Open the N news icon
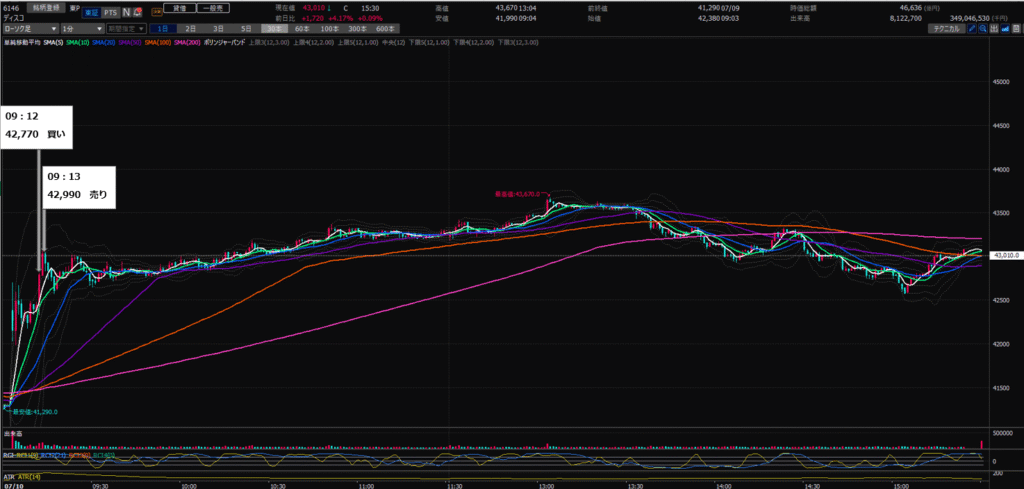The image size is (1024, 489). (126, 12)
